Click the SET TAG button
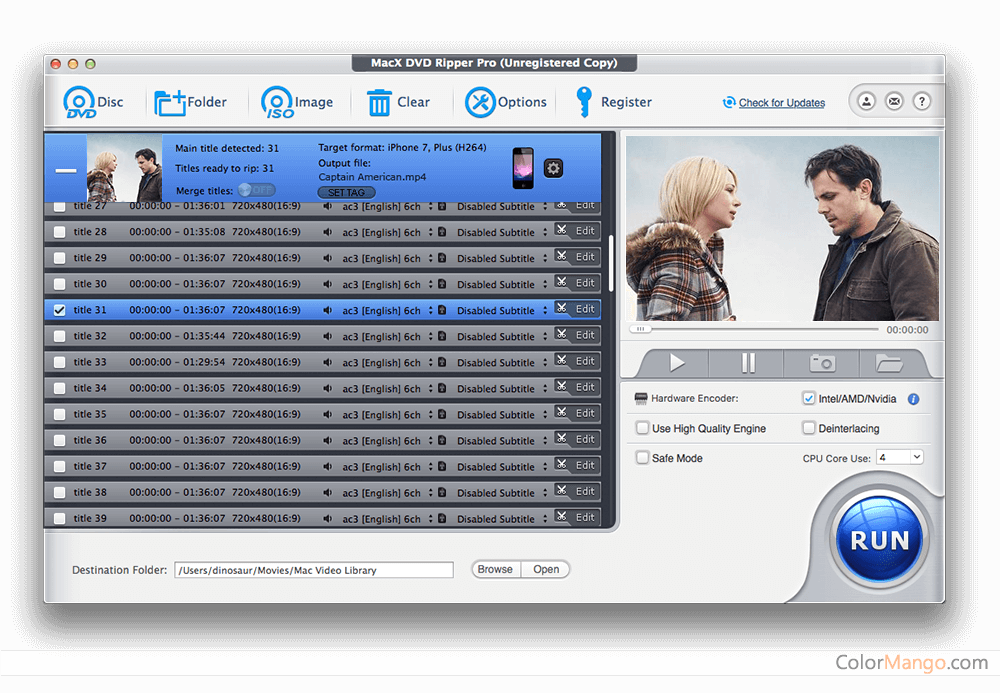Viewport: 1000px width, 693px height. [346, 193]
